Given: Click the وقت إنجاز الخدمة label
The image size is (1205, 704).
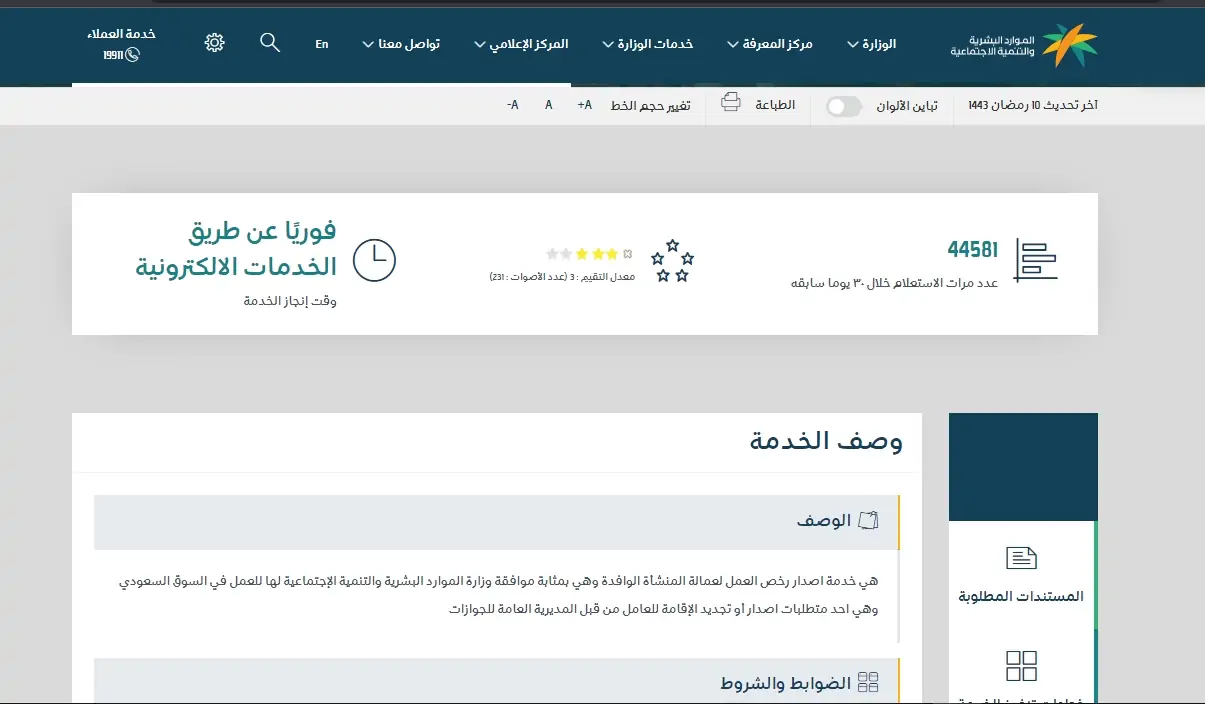Looking at the screenshot, I should pyautogui.click(x=290, y=301).
